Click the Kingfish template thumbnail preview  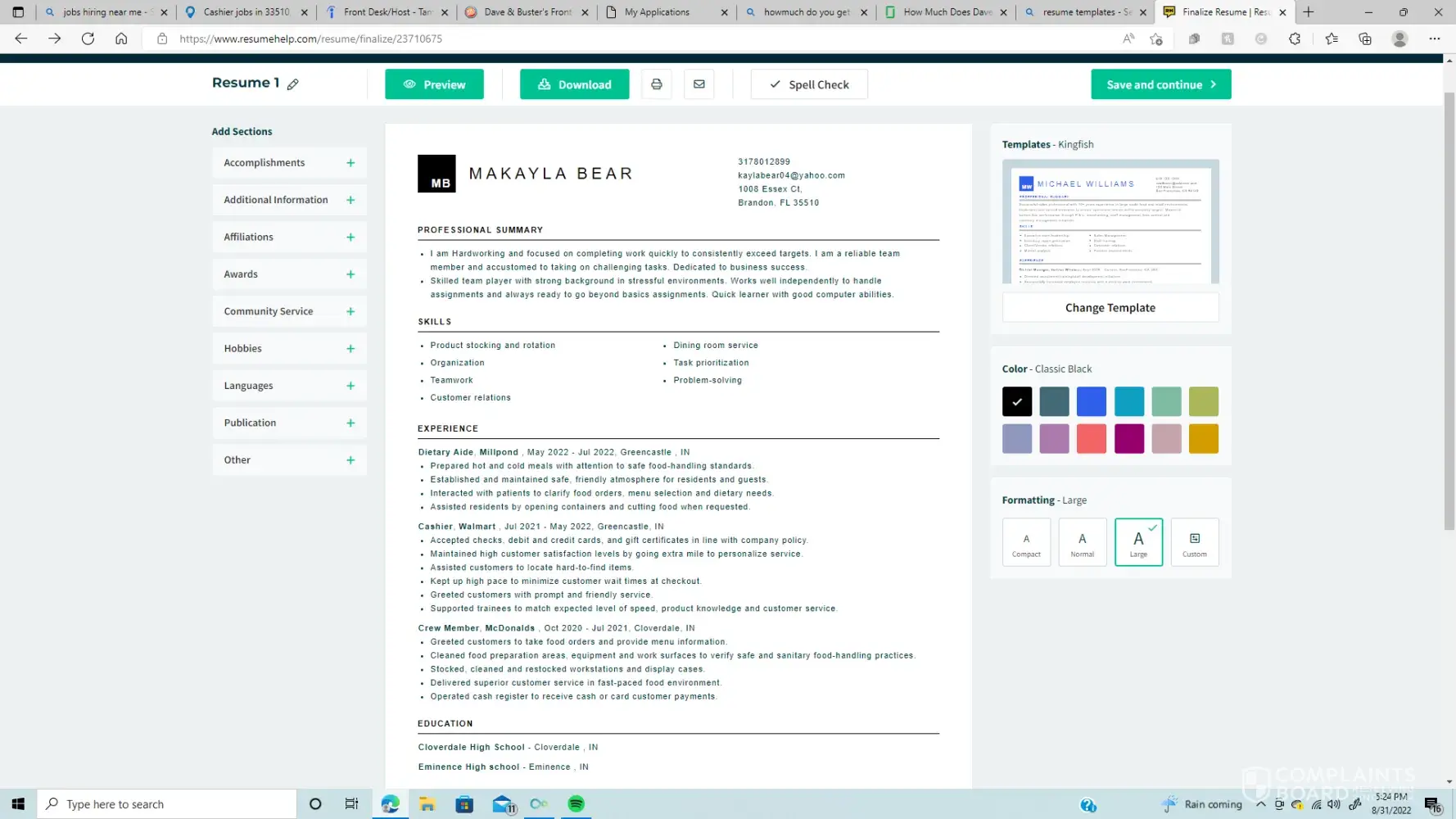1110,221
